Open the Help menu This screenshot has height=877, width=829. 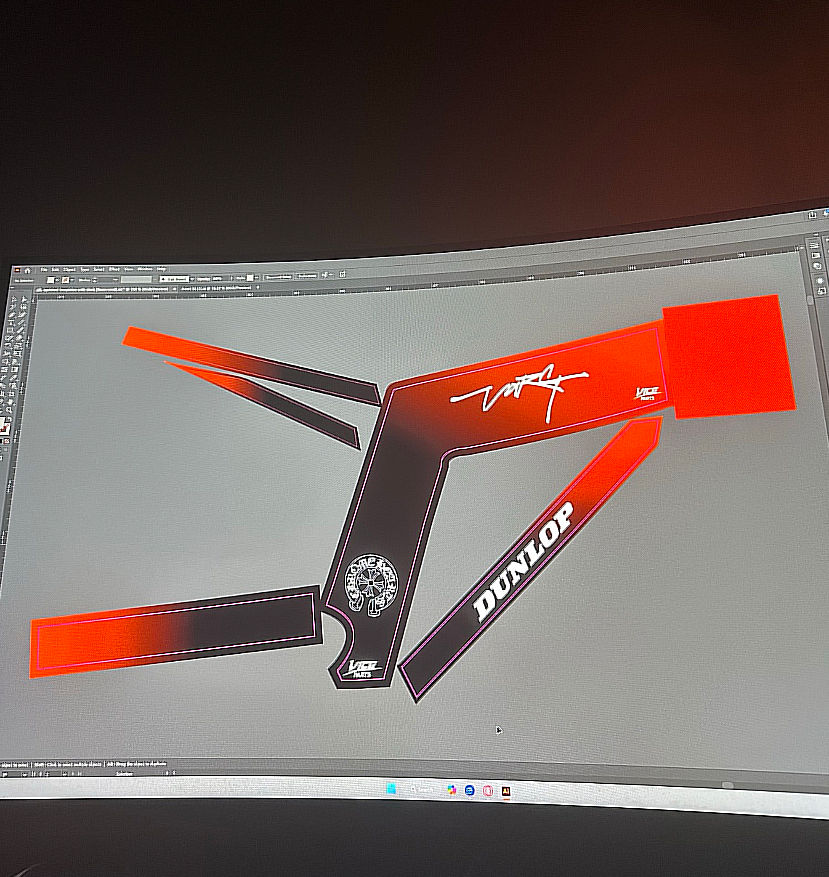click(161, 269)
